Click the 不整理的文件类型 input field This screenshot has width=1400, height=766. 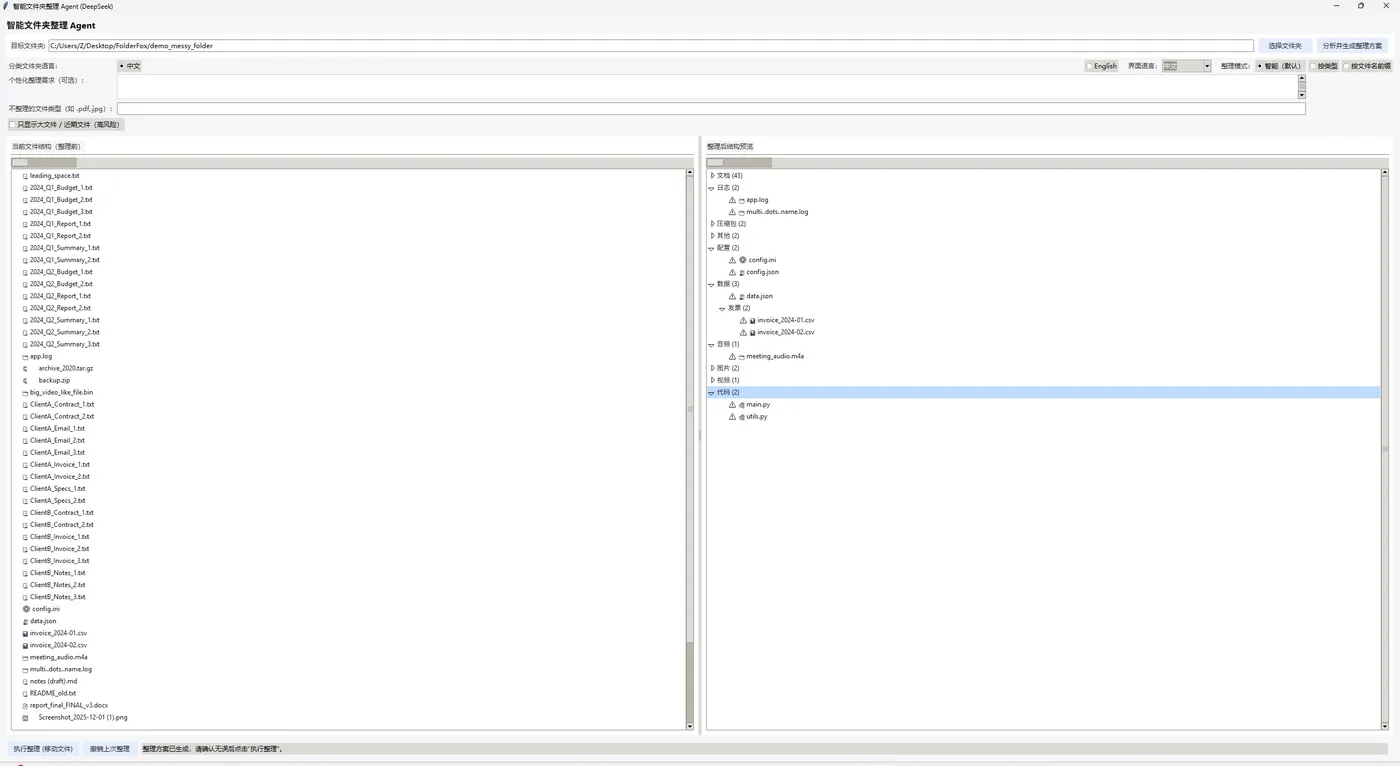click(711, 108)
